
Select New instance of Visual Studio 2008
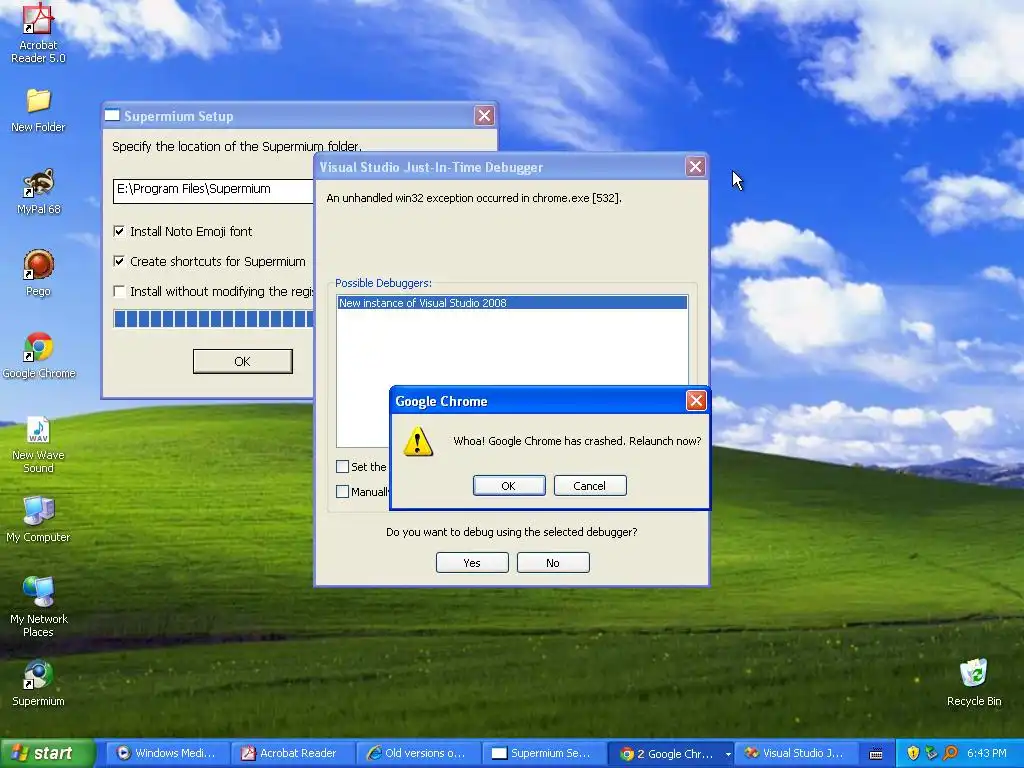512,303
